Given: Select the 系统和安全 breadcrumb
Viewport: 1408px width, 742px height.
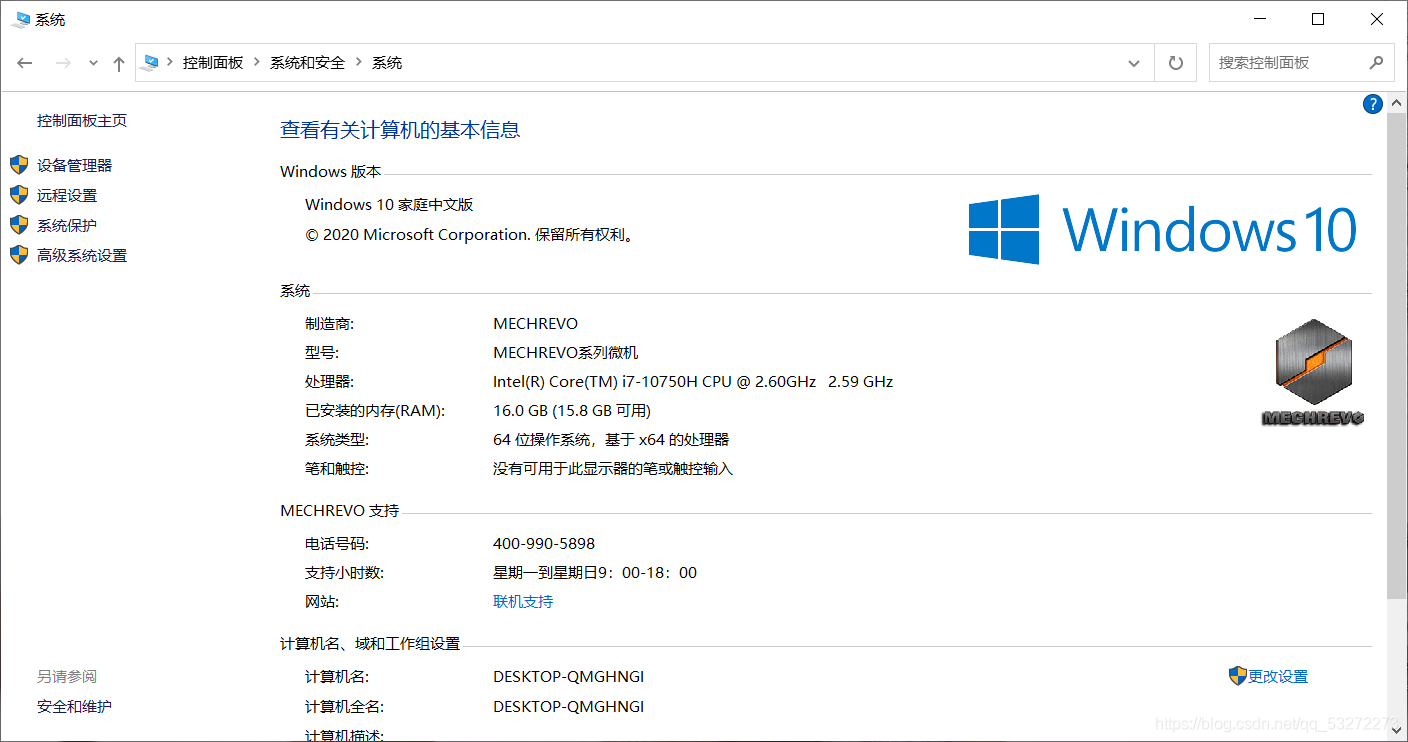Looking at the screenshot, I should pyautogui.click(x=307, y=62).
